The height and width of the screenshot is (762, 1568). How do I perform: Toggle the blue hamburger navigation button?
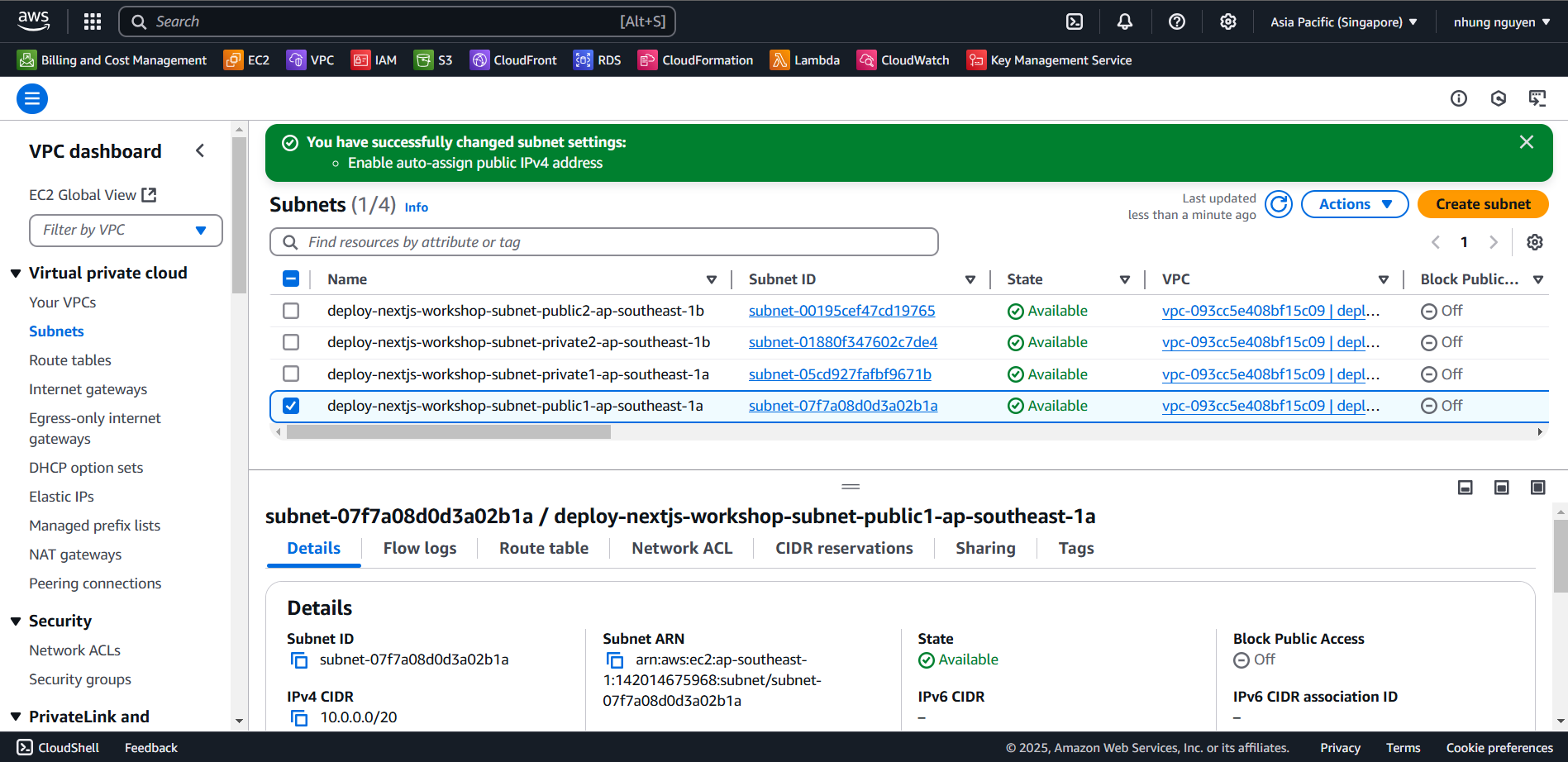coord(32,99)
